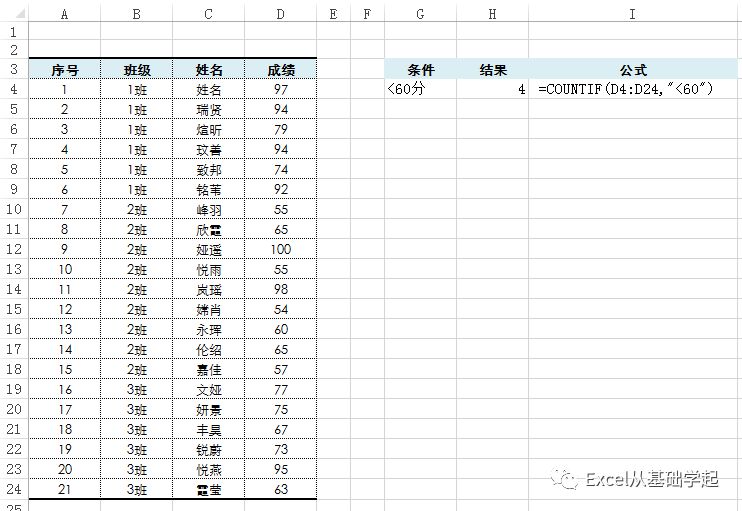Viewport: 742px width, 511px height.
Task: Click the '<60分' condition cell
Action: tap(420, 90)
